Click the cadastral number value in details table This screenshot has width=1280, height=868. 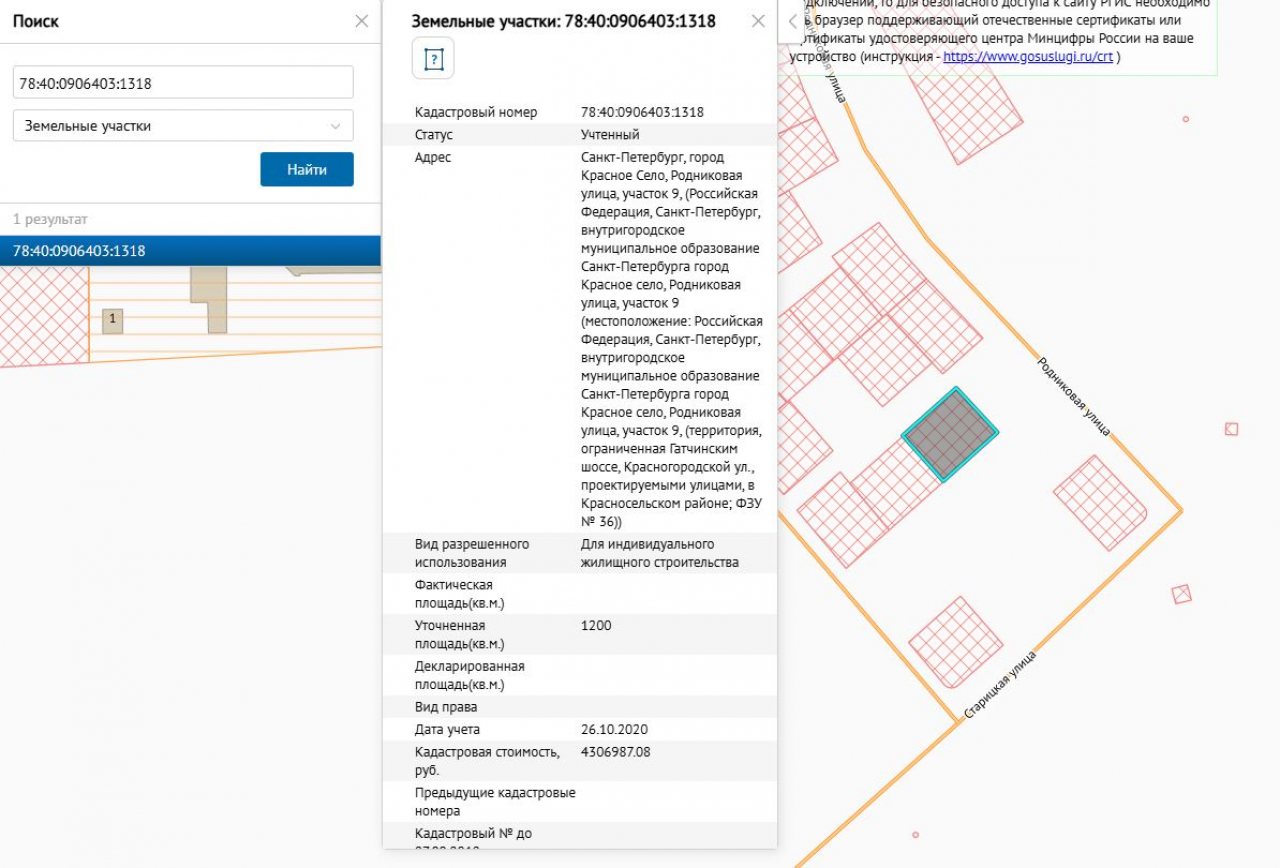[642, 112]
